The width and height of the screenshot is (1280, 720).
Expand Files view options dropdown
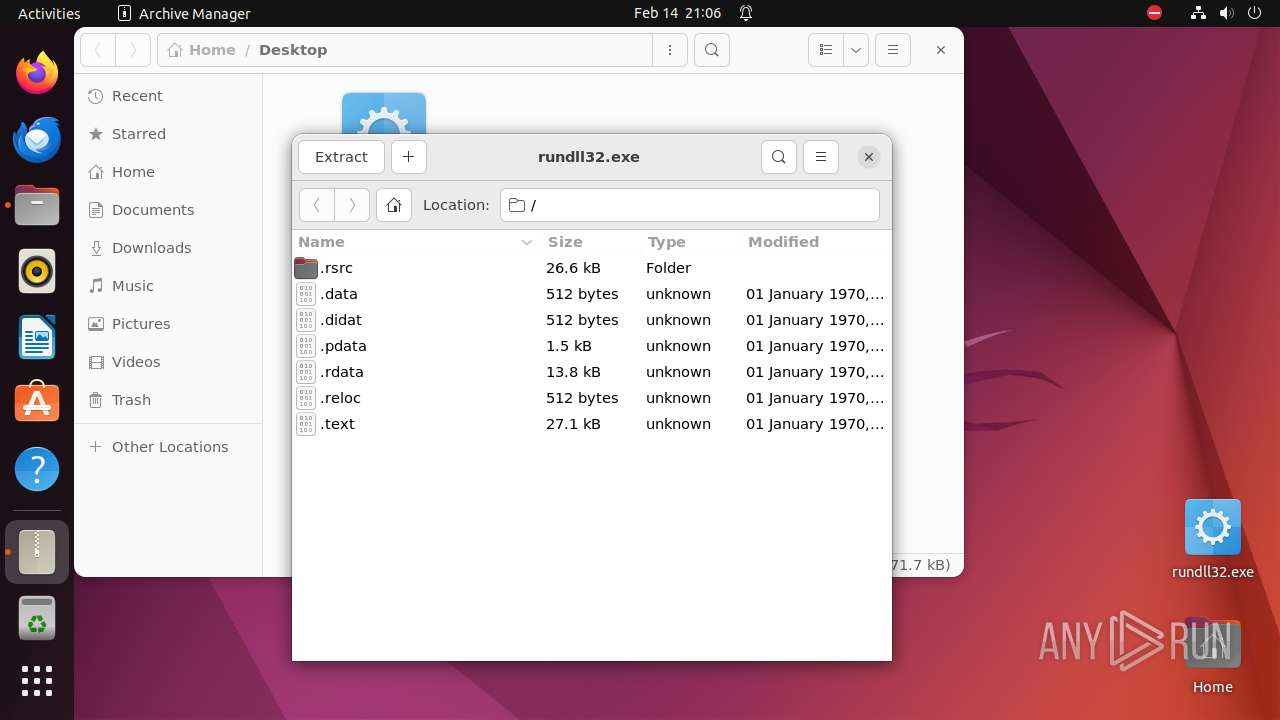(856, 50)
